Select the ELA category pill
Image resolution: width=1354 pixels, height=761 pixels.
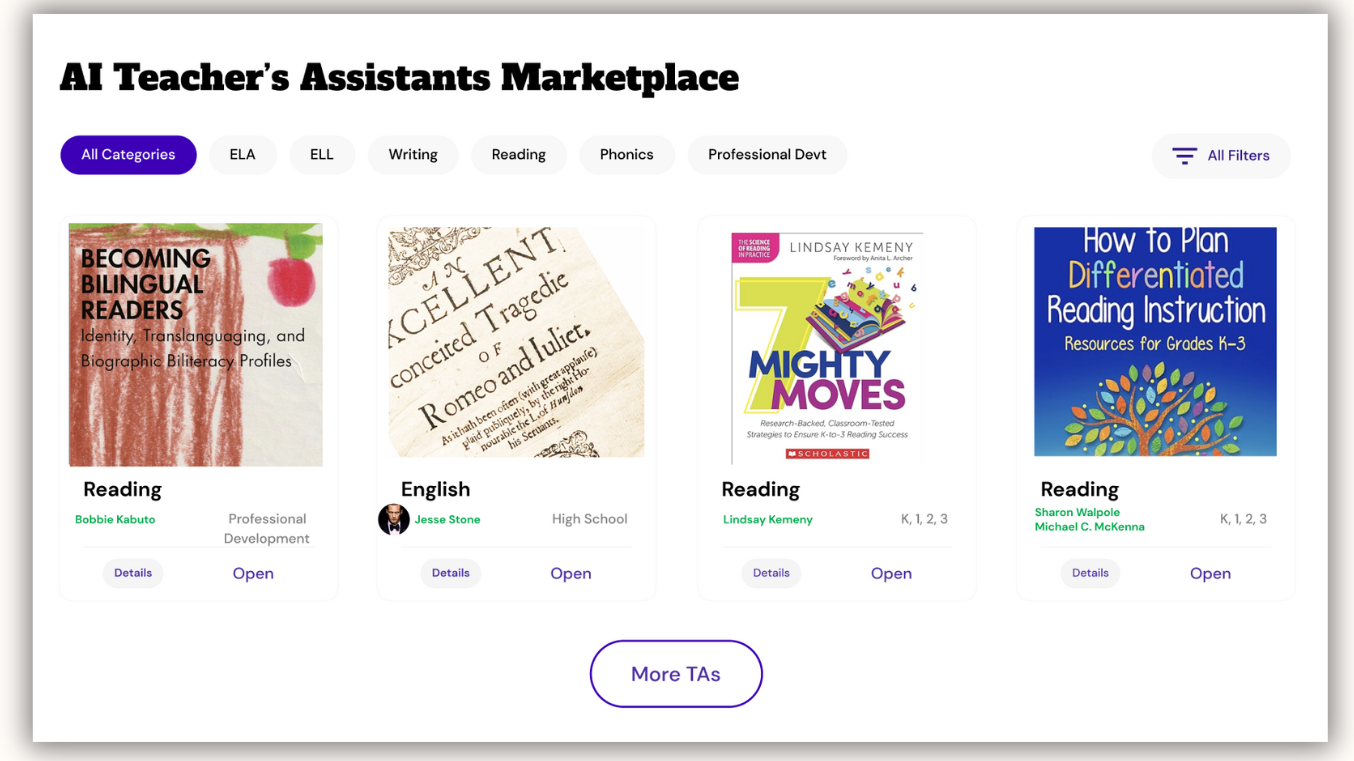243,155
